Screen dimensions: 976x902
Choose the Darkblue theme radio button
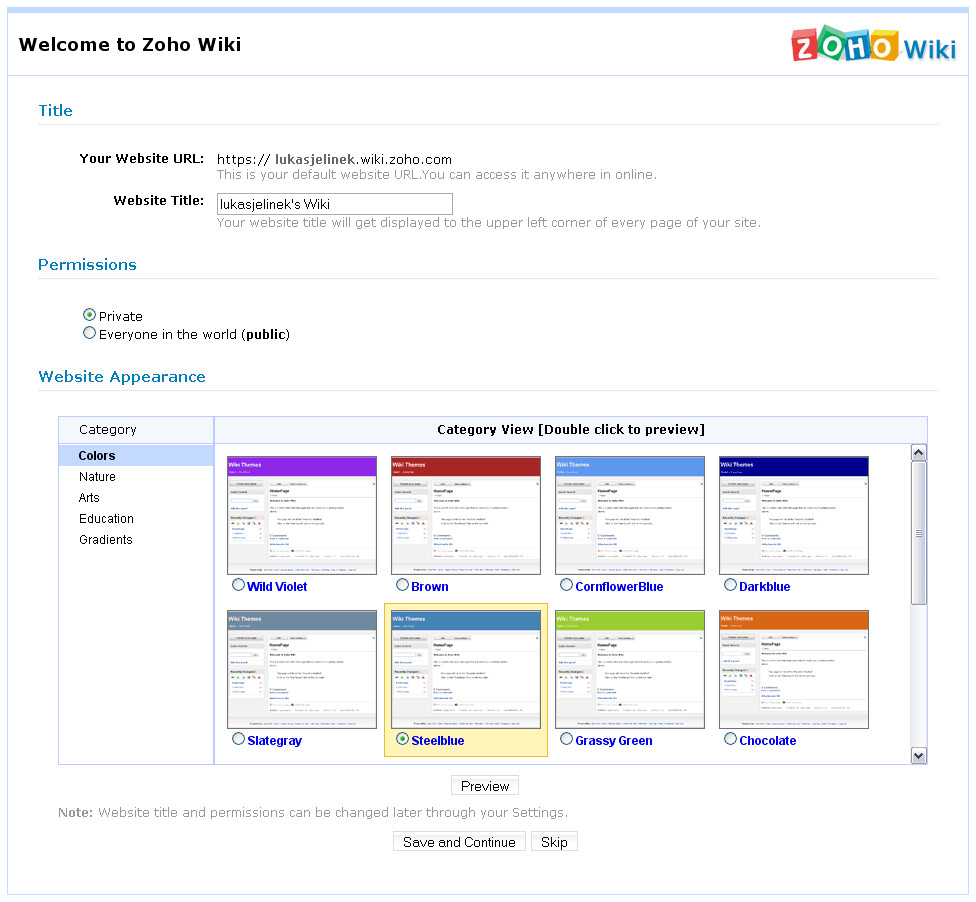[730, 585]
